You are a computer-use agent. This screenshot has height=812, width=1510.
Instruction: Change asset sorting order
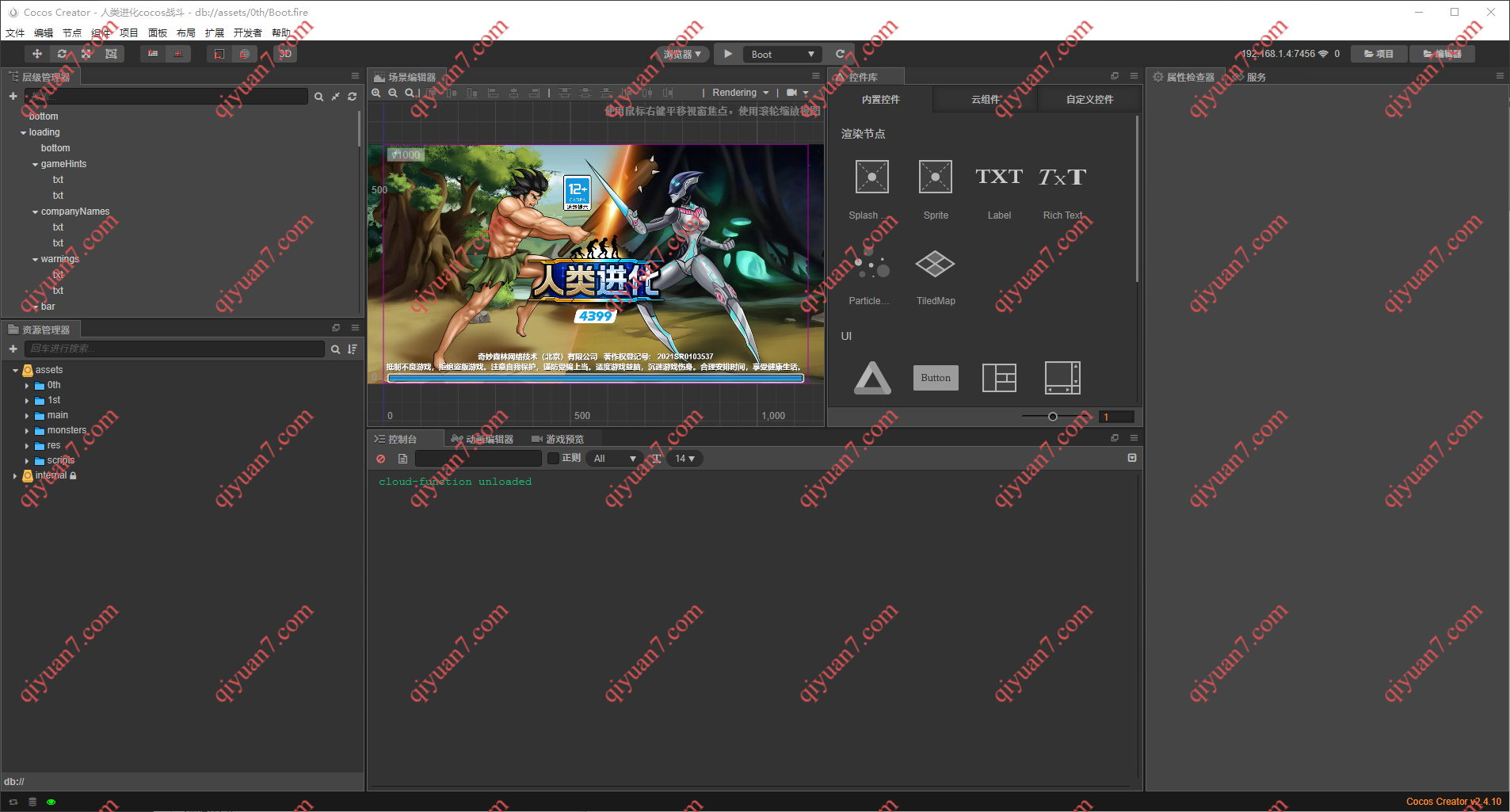(353, 349)
